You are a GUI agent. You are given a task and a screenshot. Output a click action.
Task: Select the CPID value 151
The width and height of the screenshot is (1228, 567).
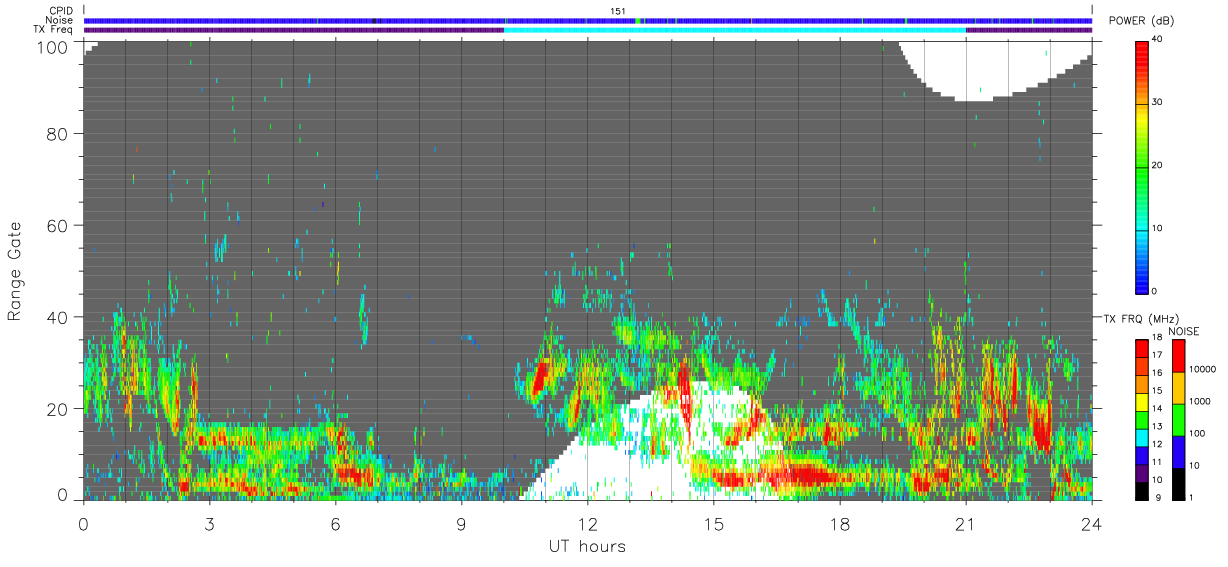[618, 11]
